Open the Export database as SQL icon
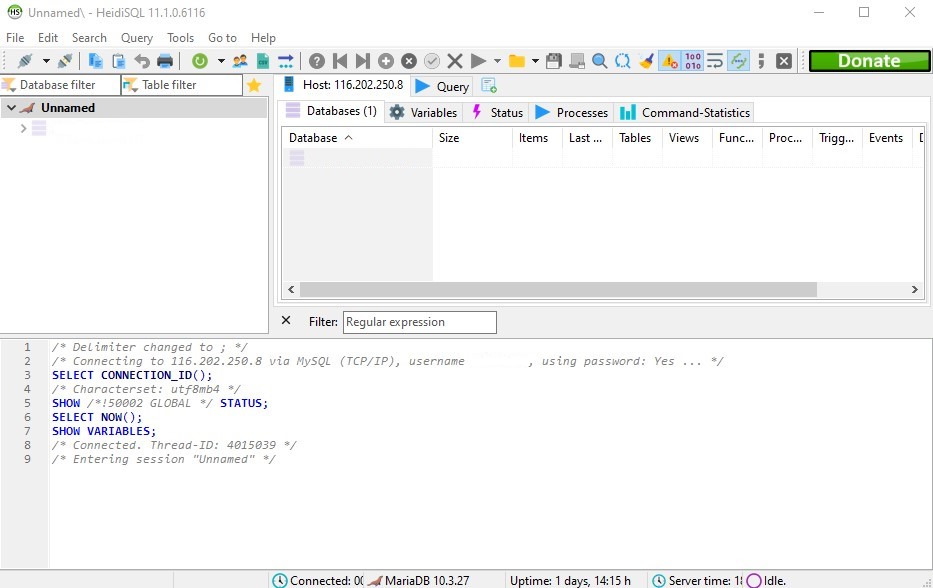This screenshot has width=933, height=588. [286, 61]
